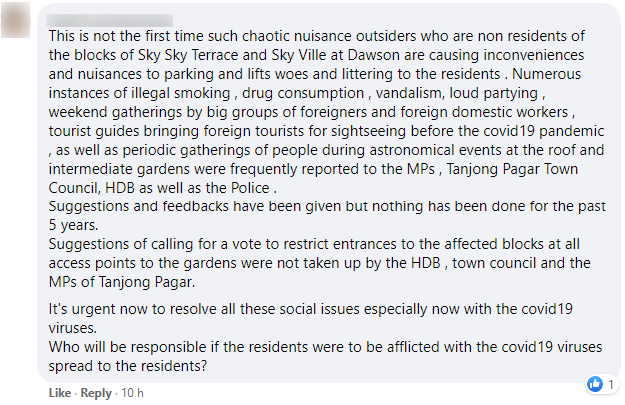Click the reaction count number 1
Screen dimensions: 625x405
pyautogui.click(x=609, y=384)
